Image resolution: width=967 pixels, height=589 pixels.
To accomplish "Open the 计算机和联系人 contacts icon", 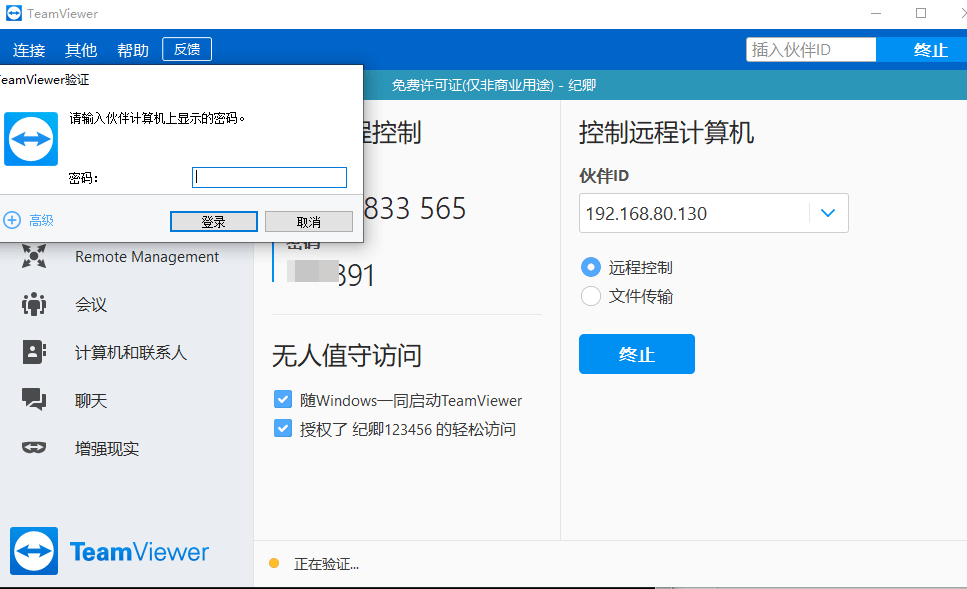I will (34, 352).
